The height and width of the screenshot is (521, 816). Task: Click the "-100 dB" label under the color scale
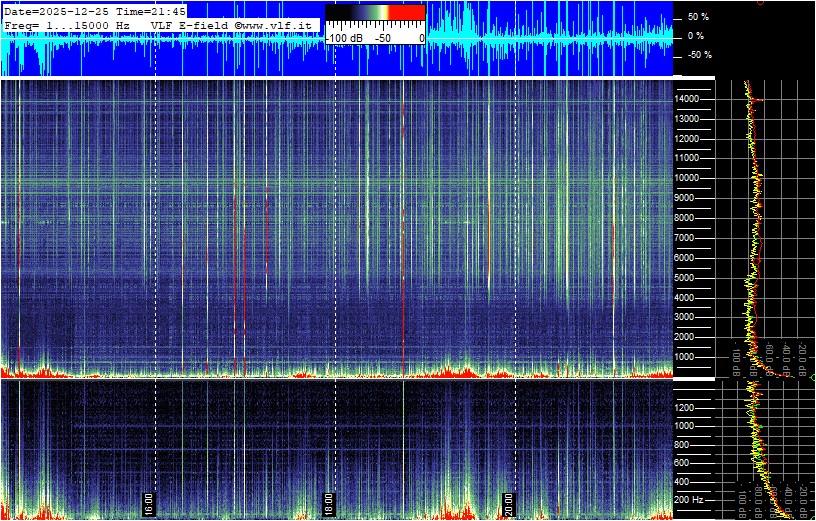tap(343, 39)
